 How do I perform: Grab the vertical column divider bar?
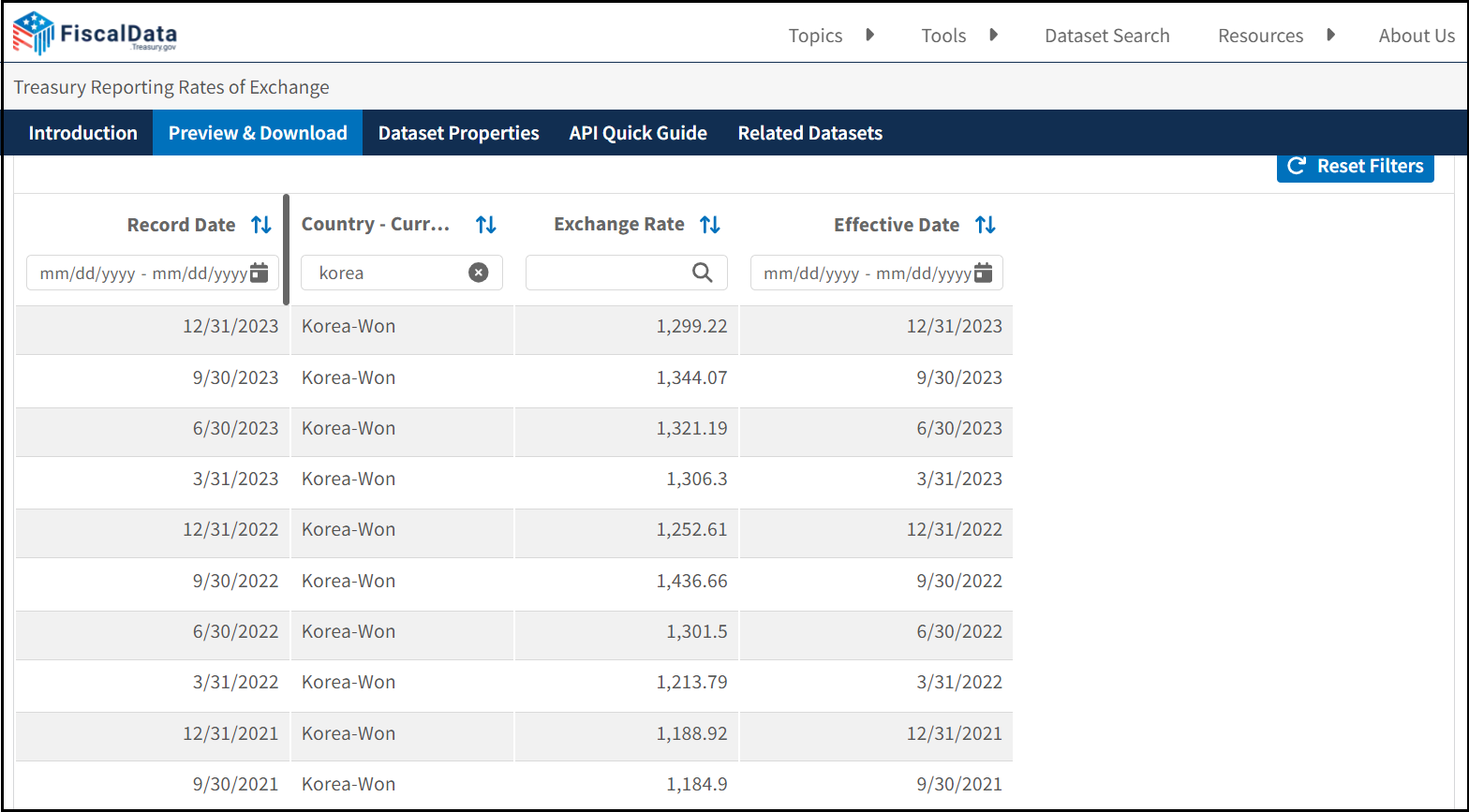pyautogui.click(x=286, y=249)
